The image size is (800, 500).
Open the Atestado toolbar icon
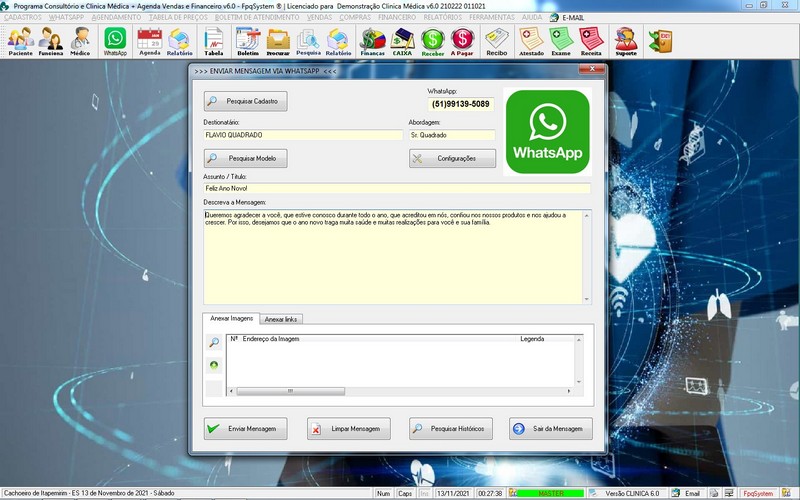point(533,40)
